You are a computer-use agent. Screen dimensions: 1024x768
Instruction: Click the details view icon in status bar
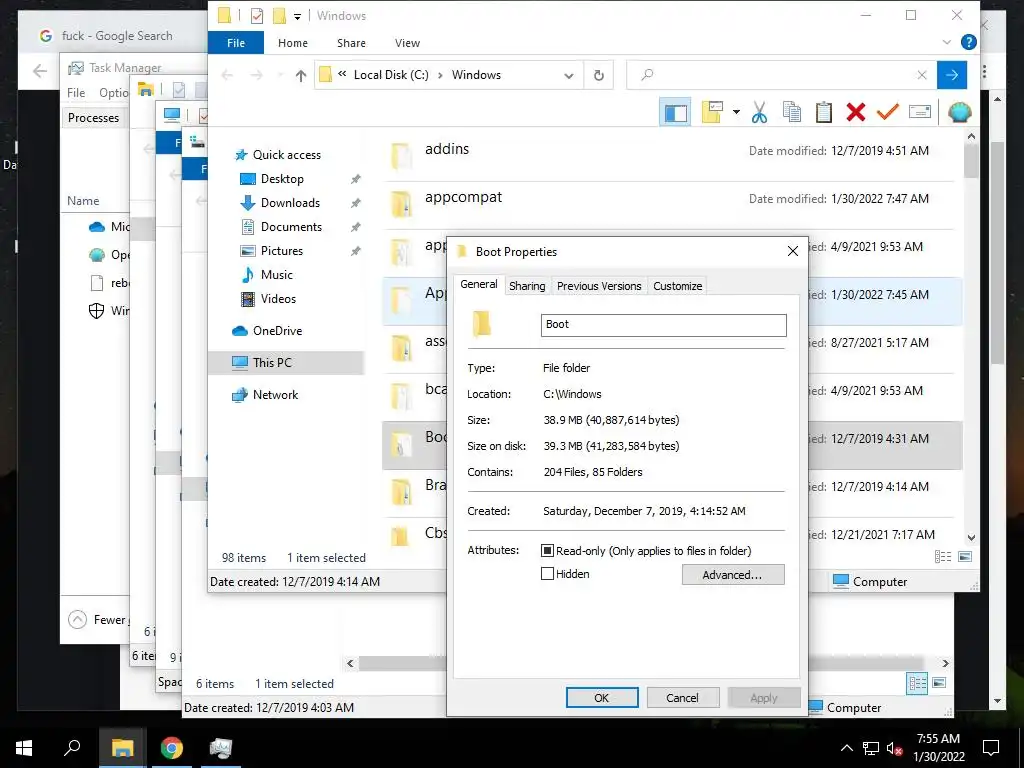click(942, 556)
